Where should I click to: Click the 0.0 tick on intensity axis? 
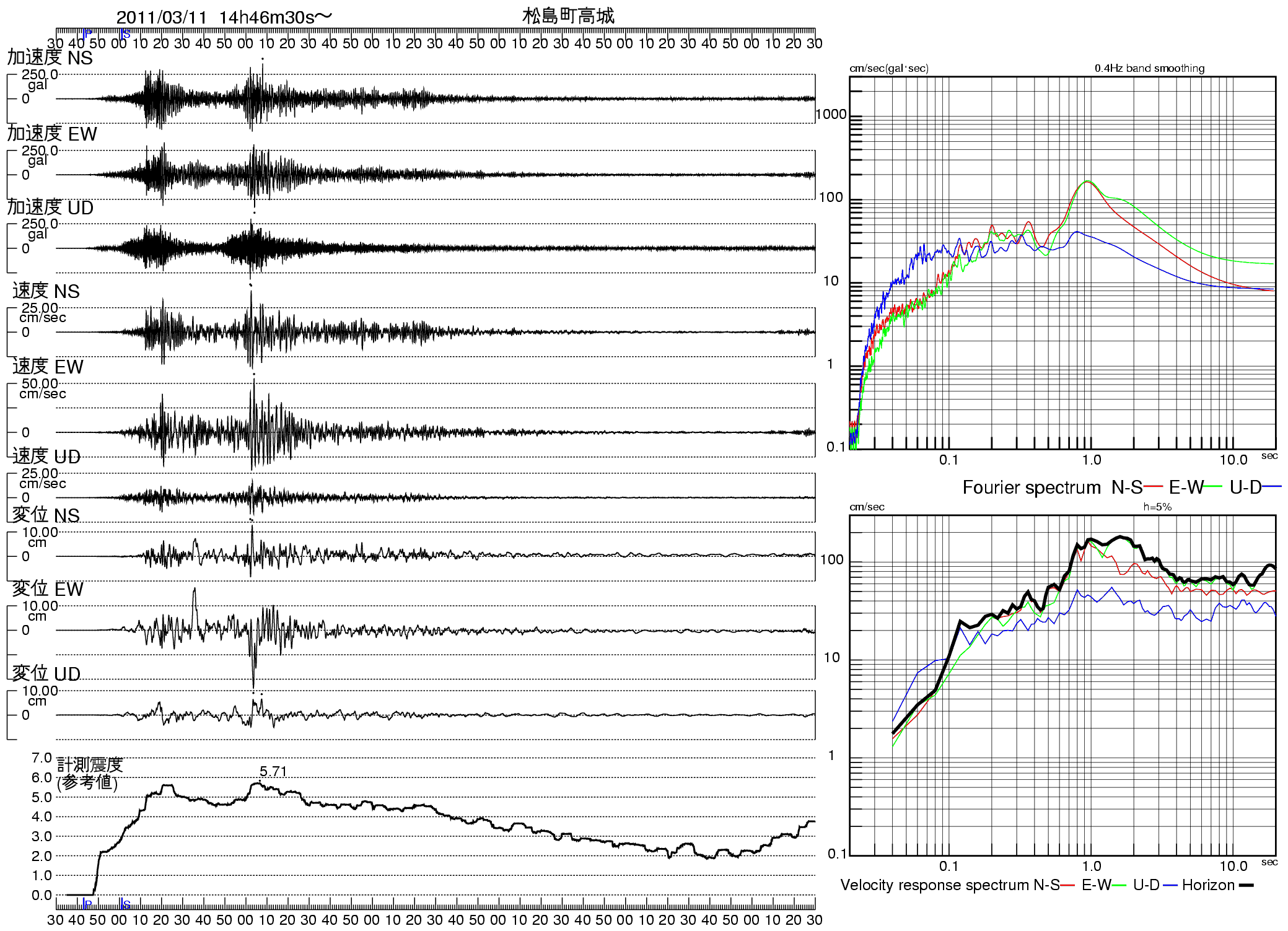click(42, 895)
